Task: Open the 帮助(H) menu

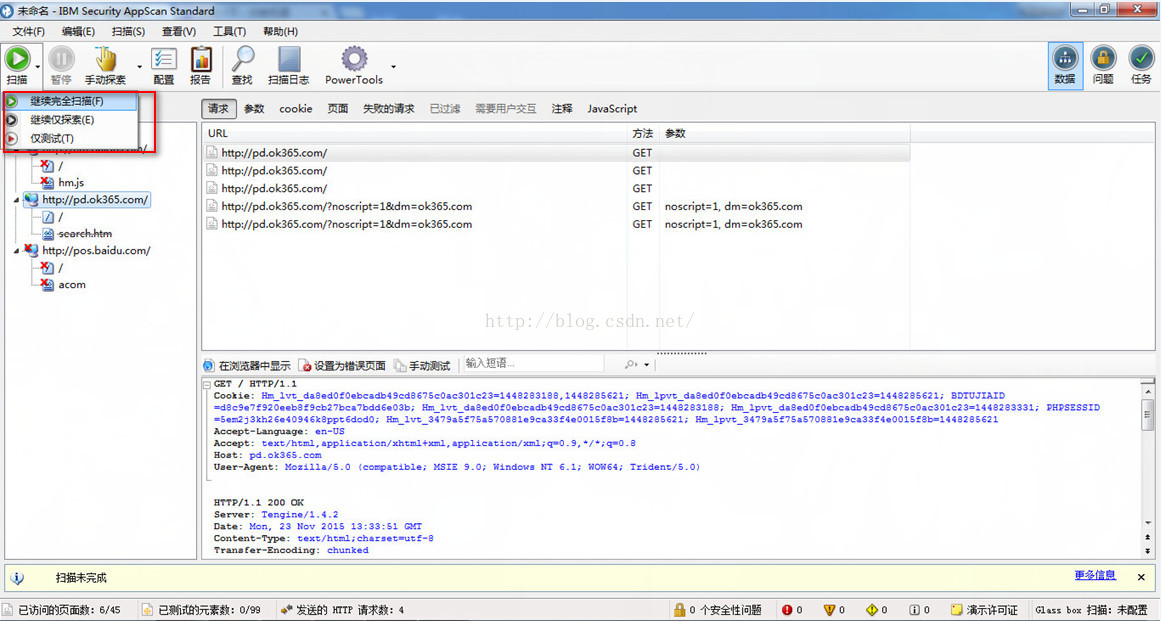Action: tap(280, 31)
